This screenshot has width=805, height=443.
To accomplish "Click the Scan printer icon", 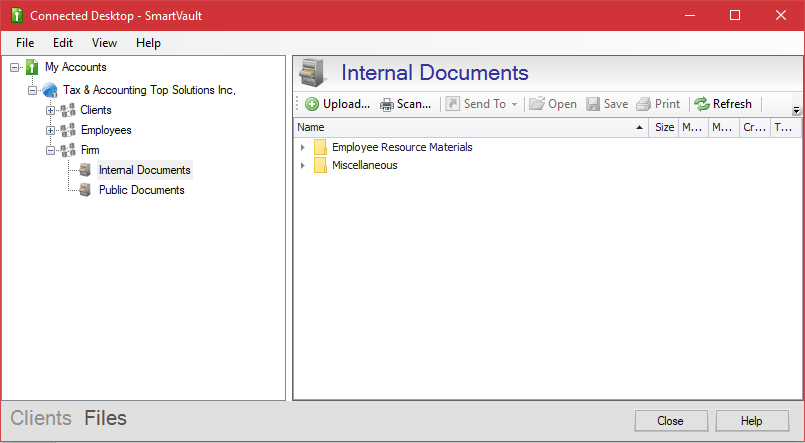I will [x=387, y=105].
